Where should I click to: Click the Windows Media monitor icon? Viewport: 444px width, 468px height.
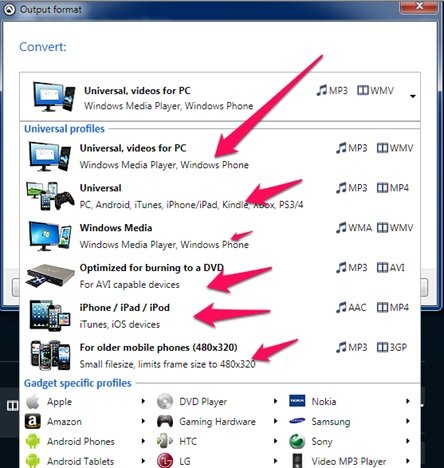pyautogui.click(x=50, y=236)
